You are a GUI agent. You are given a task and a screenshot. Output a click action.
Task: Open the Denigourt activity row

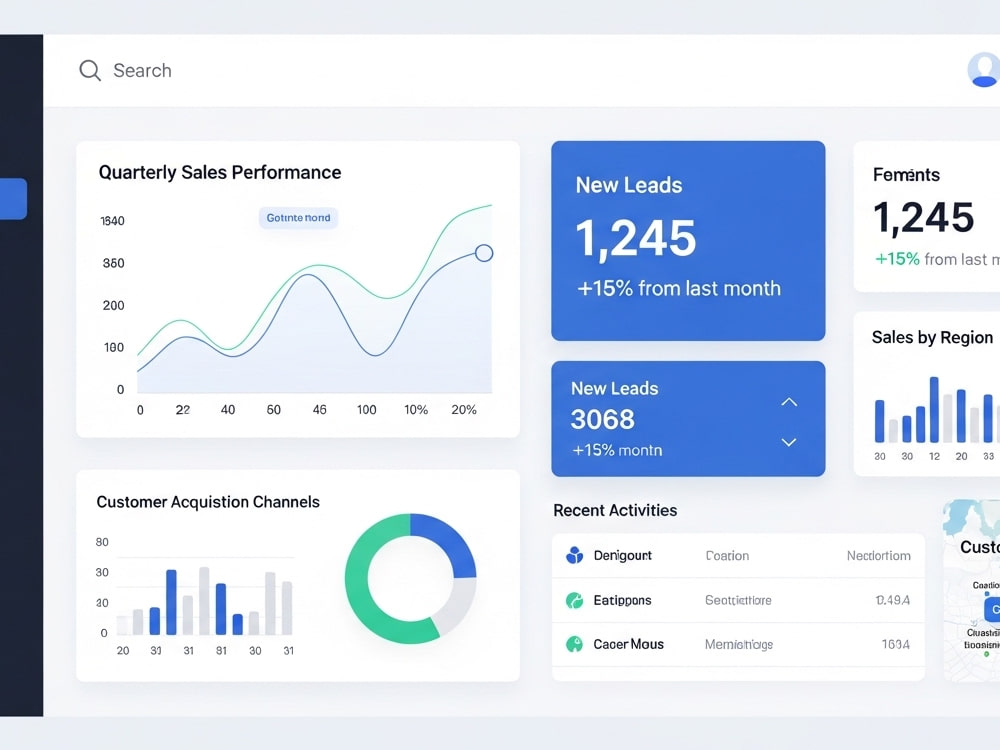738,555
